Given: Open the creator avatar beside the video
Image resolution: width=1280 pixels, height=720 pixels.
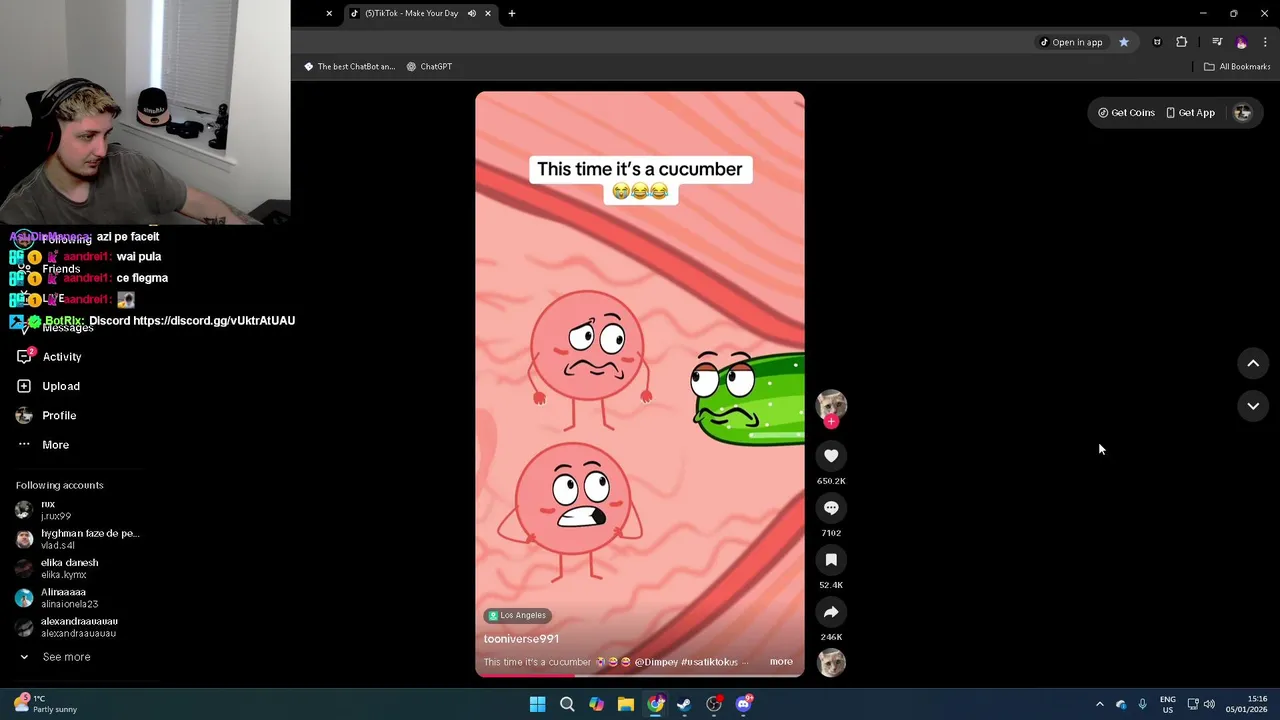Looking at the screenshot, I should pyautogui.click(x=831, y=404).
